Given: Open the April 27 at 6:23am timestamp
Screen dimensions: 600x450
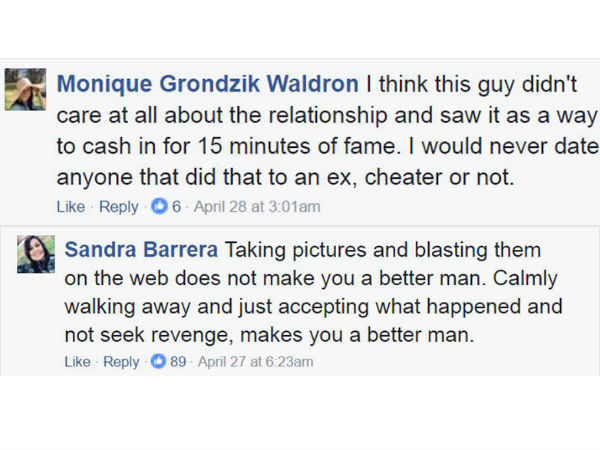Looking at the screenshot, I should 255,362.
